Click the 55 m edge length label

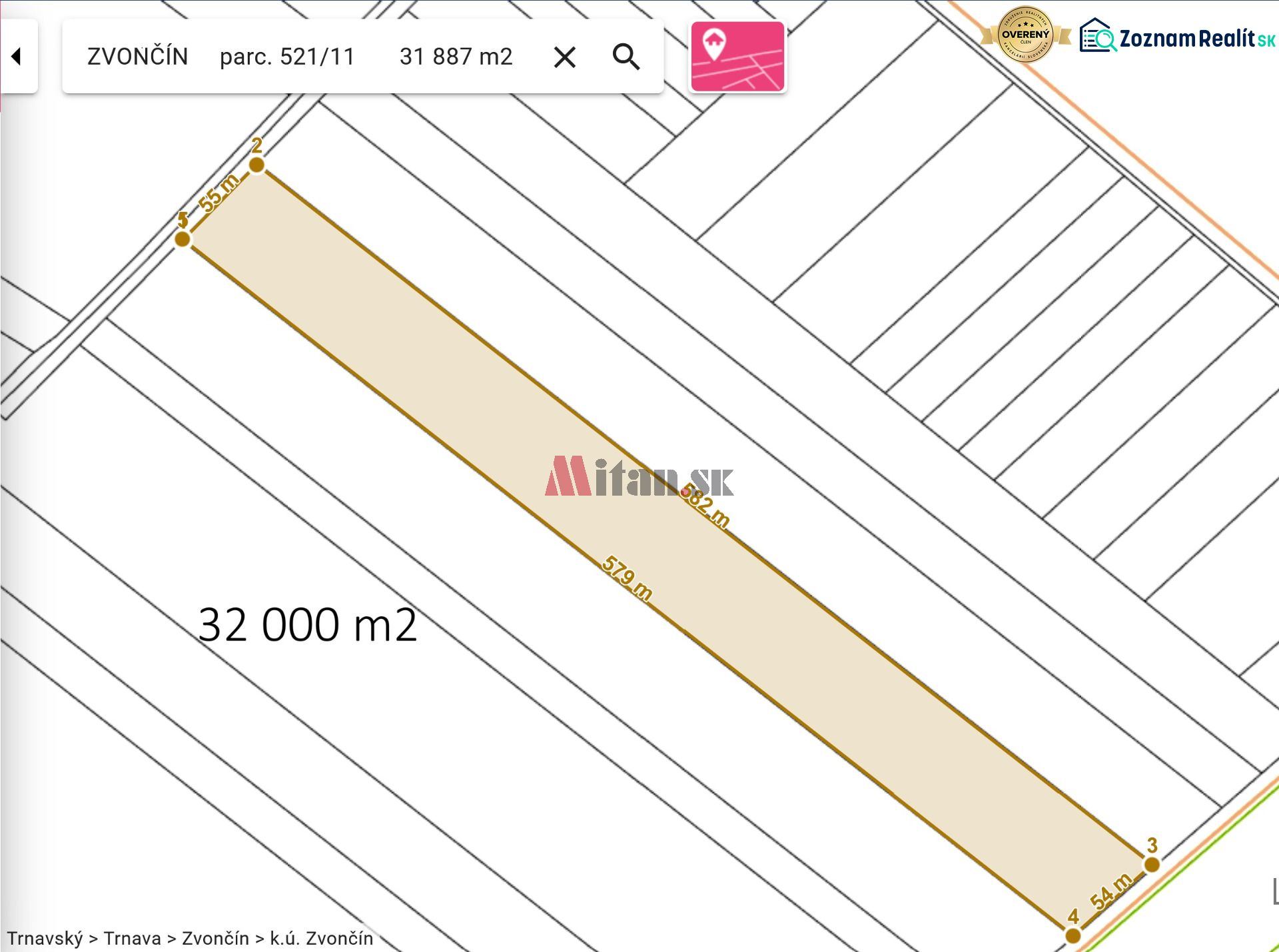219,193
